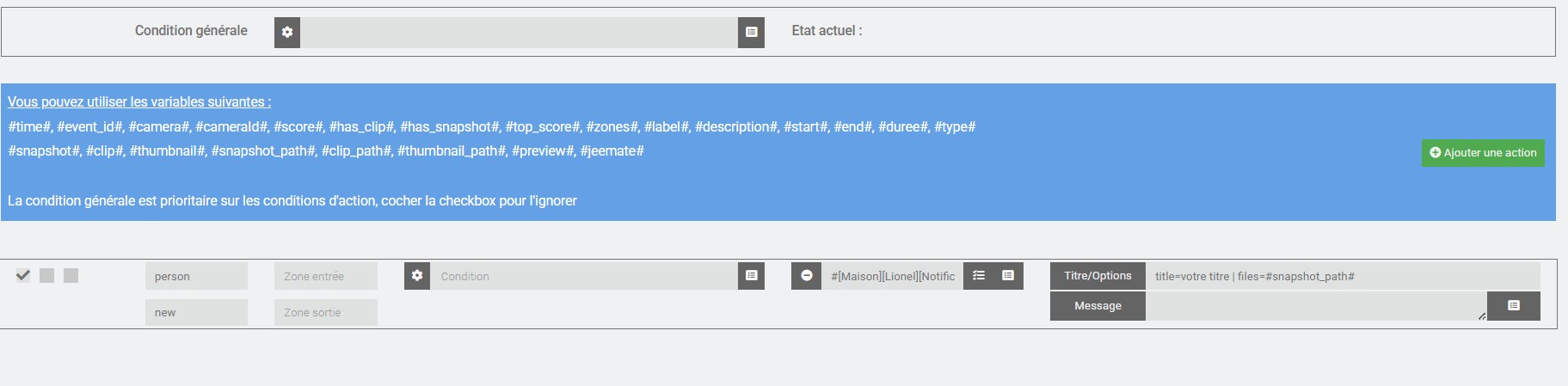Uncheck the first checked action checkbox

tap(23, 275)
